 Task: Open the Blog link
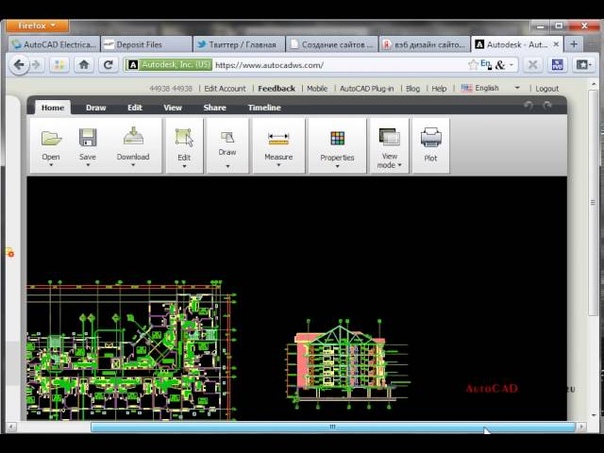tap(413, 89)
